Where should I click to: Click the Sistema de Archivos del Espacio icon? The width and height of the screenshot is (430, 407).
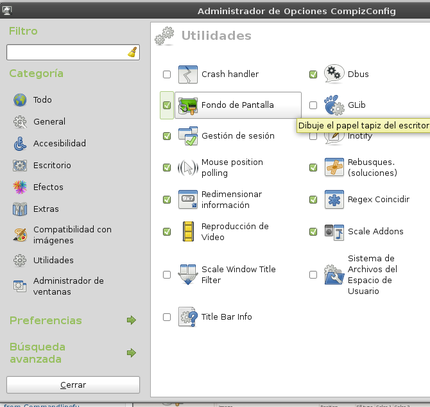pyautogui.click(x=334, y=275)
